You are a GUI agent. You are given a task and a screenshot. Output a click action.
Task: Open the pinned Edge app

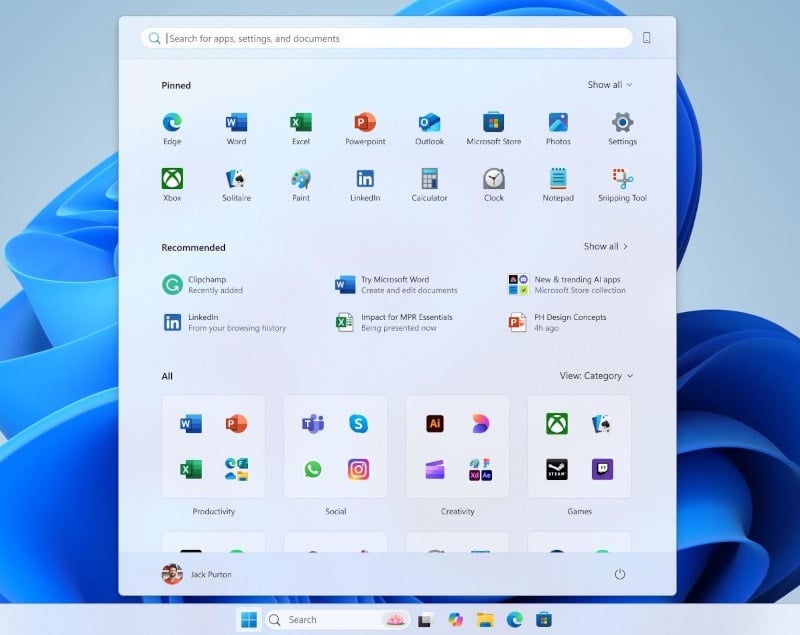coord(172,129)
